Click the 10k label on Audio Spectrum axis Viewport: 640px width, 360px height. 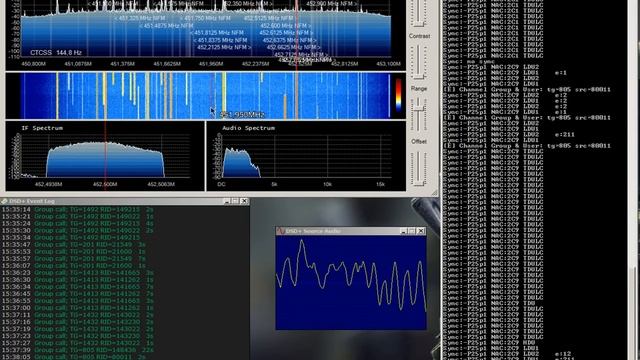327,184
